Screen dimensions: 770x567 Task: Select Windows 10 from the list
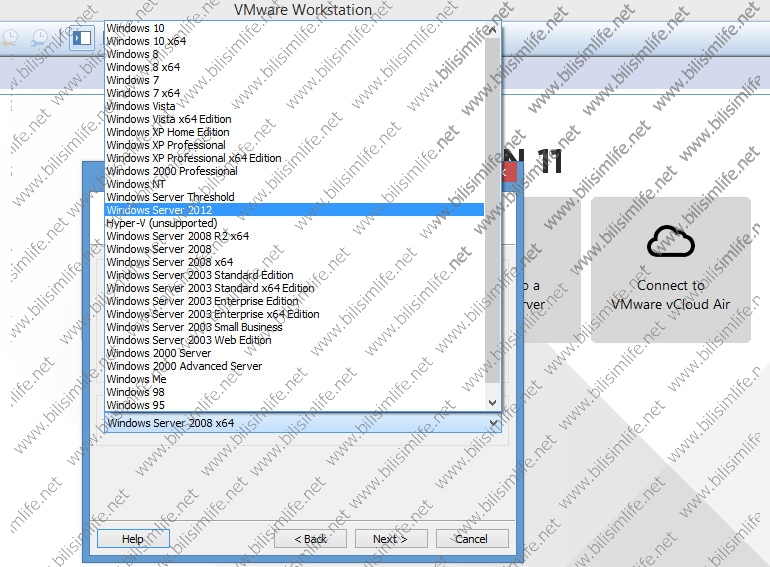(x=294, y=28)
